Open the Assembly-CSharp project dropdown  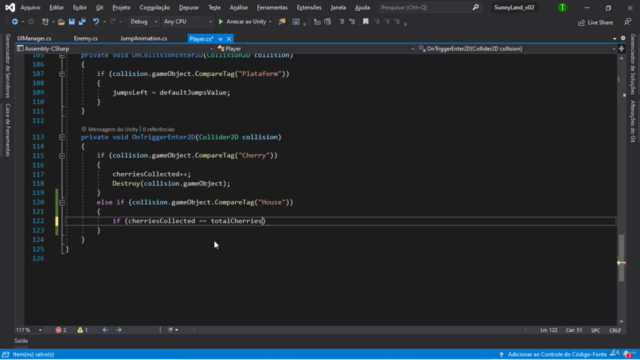115,49
